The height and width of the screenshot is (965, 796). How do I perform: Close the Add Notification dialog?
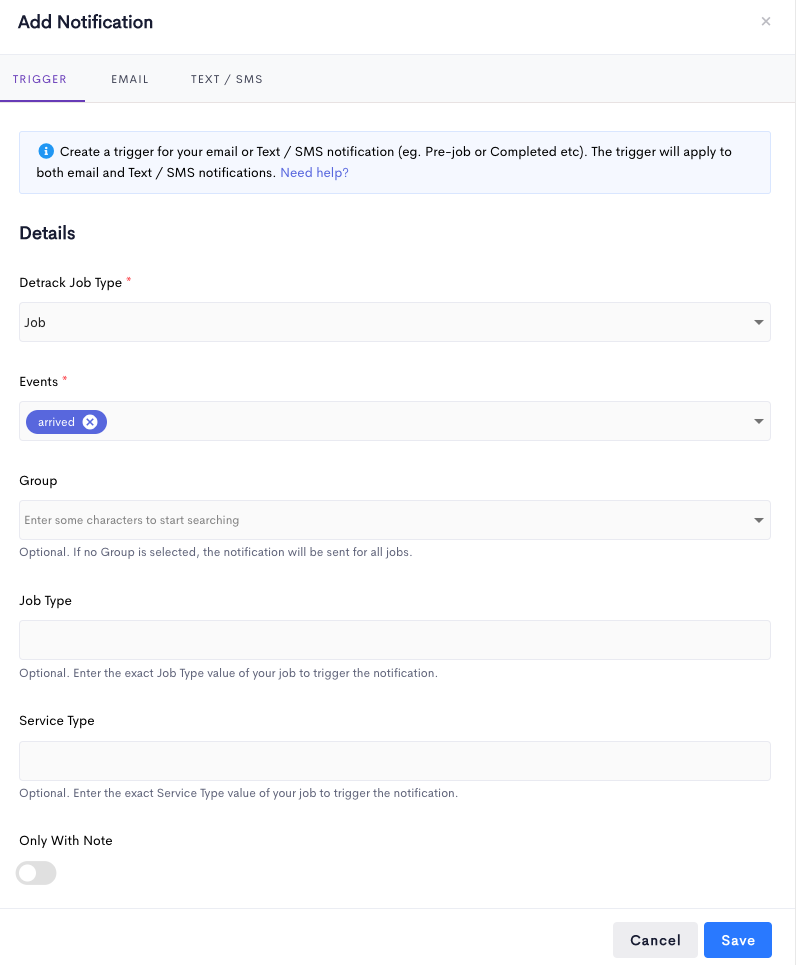coord(766,21)
